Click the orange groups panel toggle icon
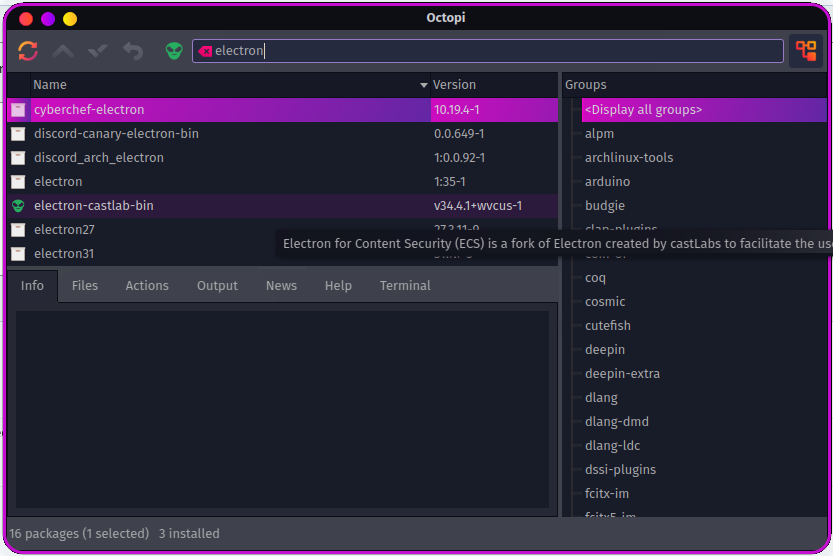 tap(806, 51)
